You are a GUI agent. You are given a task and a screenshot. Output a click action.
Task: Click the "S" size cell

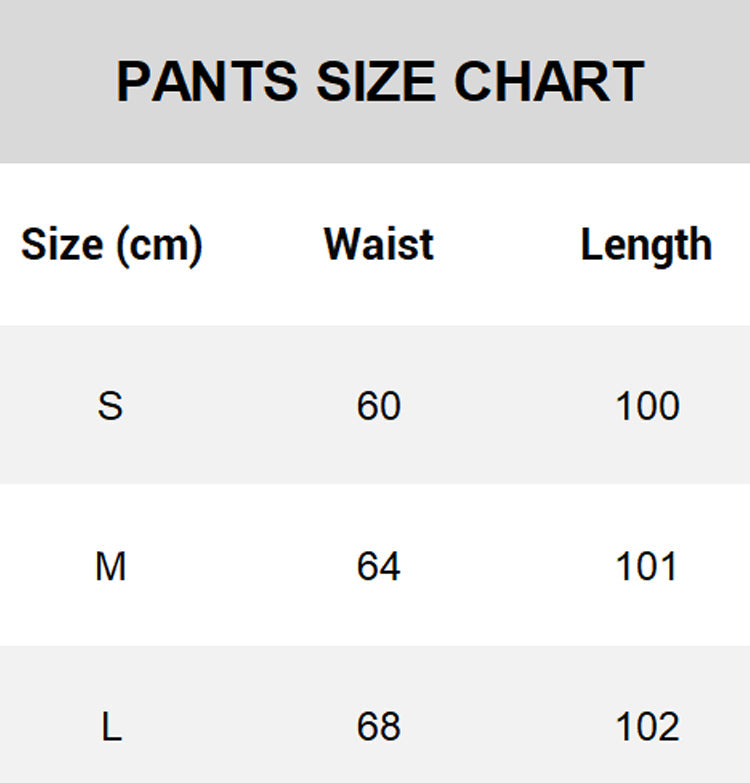click(x=110, y=406)
